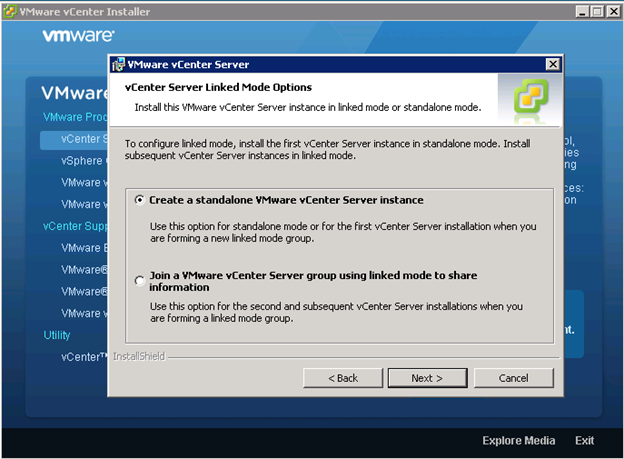Click the vCenter entry under Utility
Image resolution: width=624 pixels, height=459 pixels.
[x=84, y=357]
